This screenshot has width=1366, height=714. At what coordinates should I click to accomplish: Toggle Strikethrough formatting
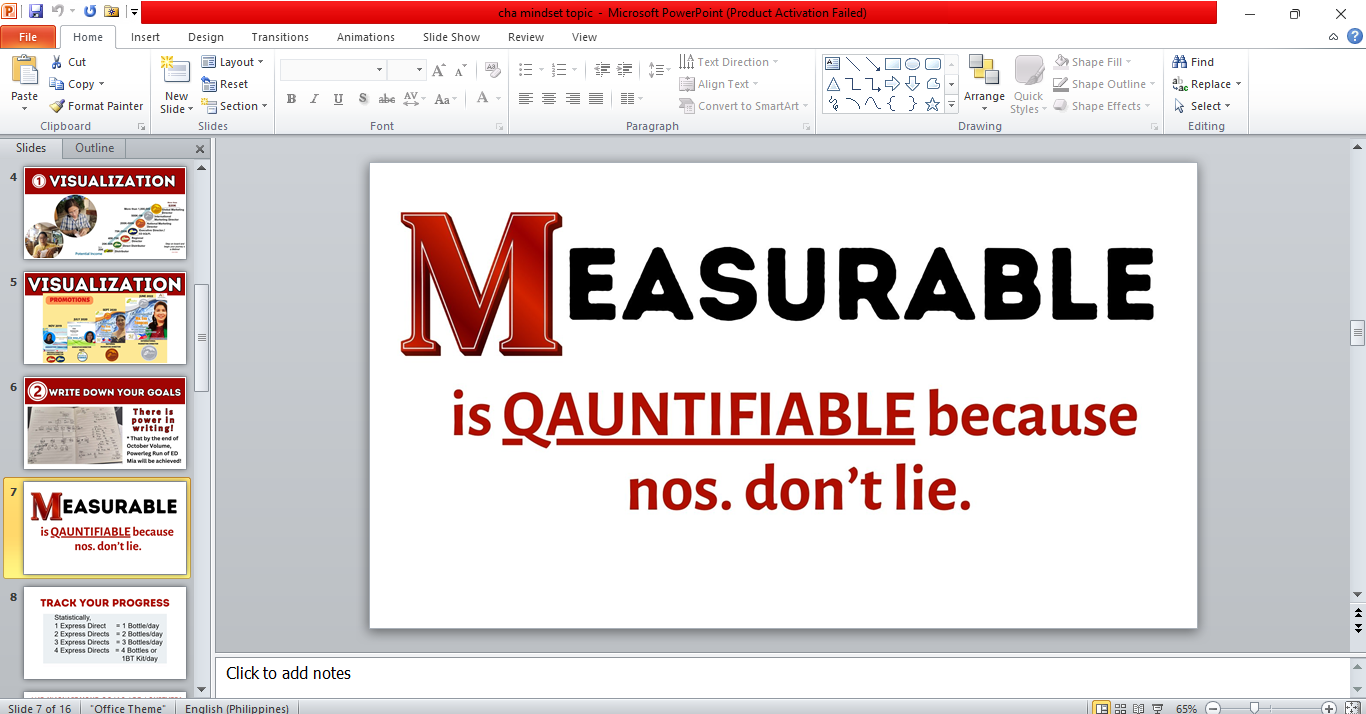[x=386, y=98]
